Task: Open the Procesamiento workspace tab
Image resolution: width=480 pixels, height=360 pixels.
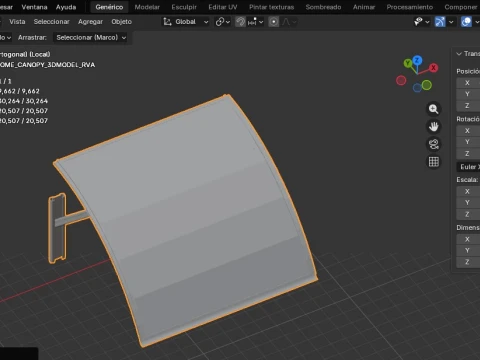Action: click(410, 7)
